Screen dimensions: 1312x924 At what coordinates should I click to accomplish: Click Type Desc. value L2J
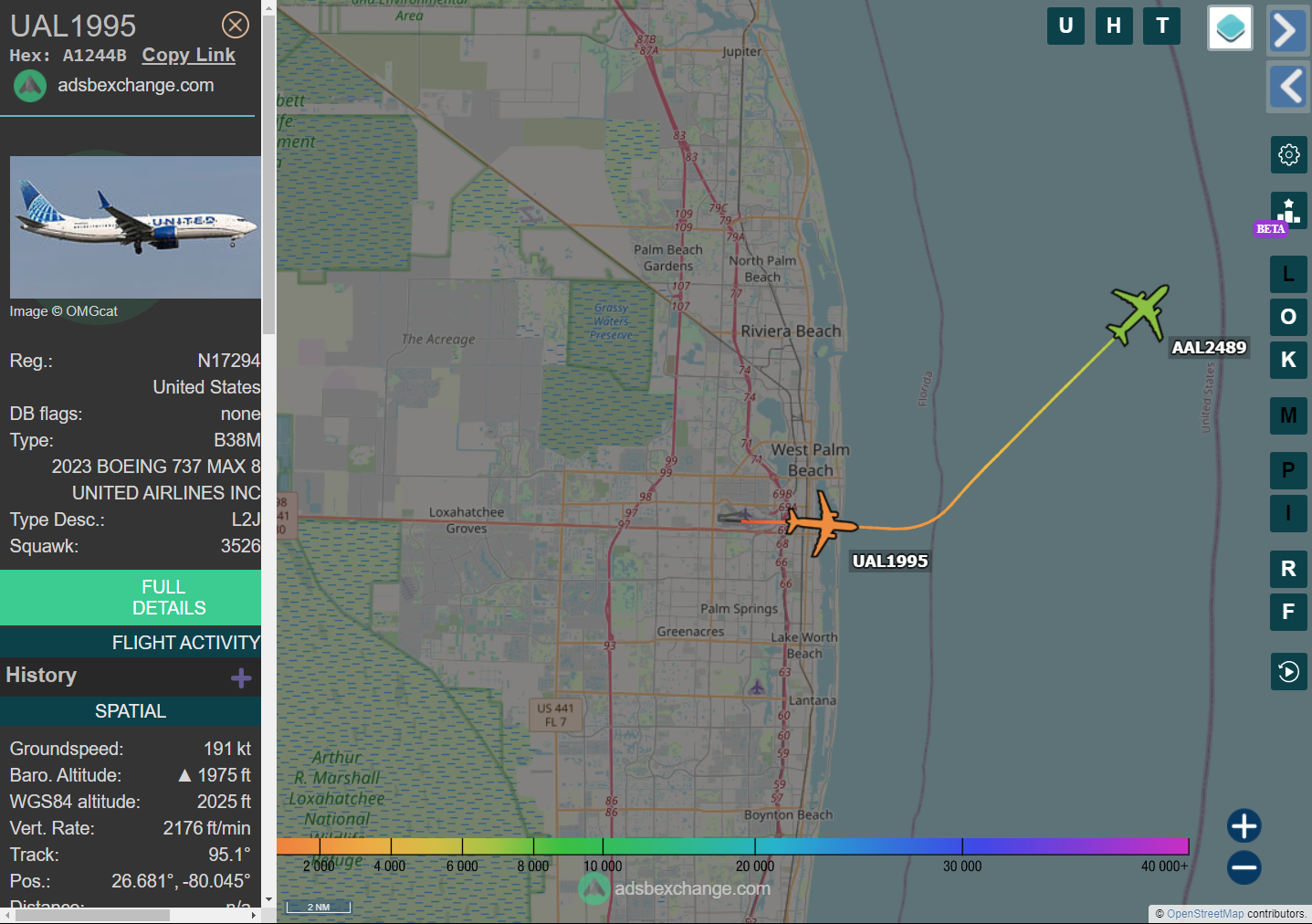(x=246, y=520)
